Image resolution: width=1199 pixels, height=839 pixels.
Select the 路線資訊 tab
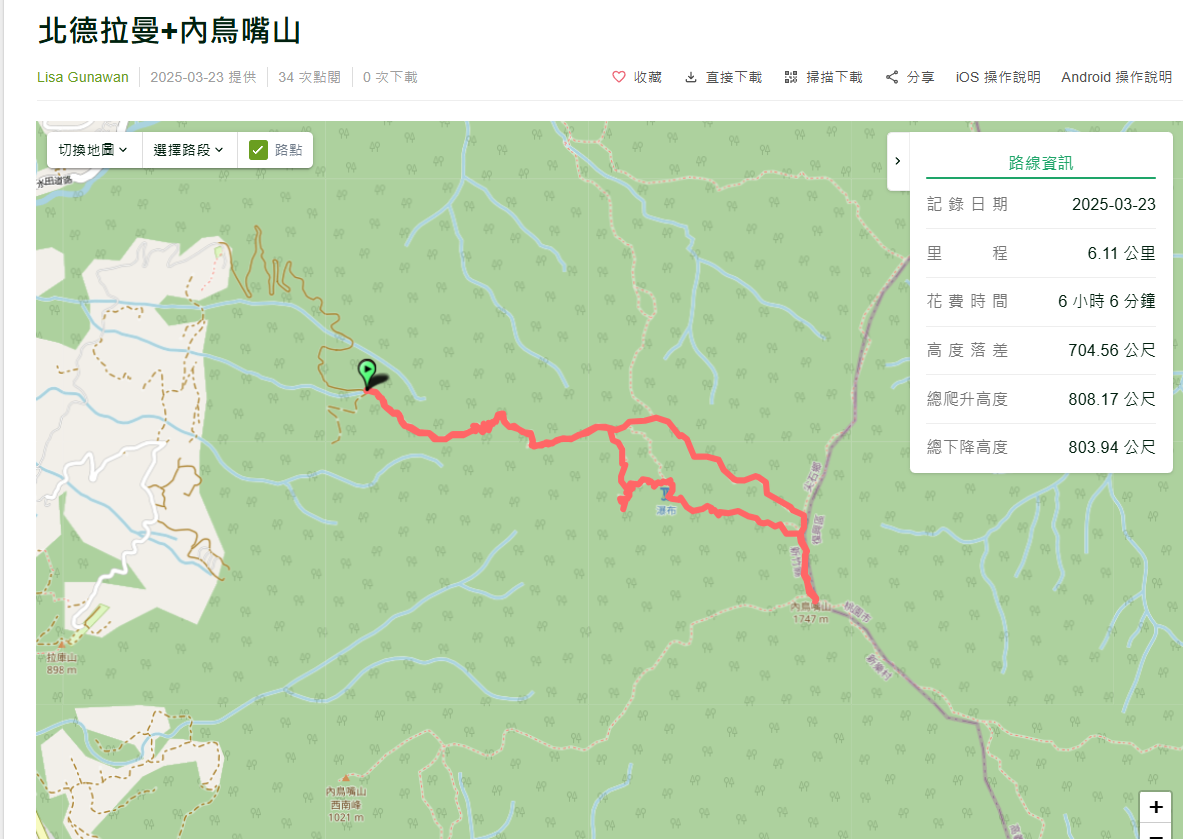(x=1040, y=163)
